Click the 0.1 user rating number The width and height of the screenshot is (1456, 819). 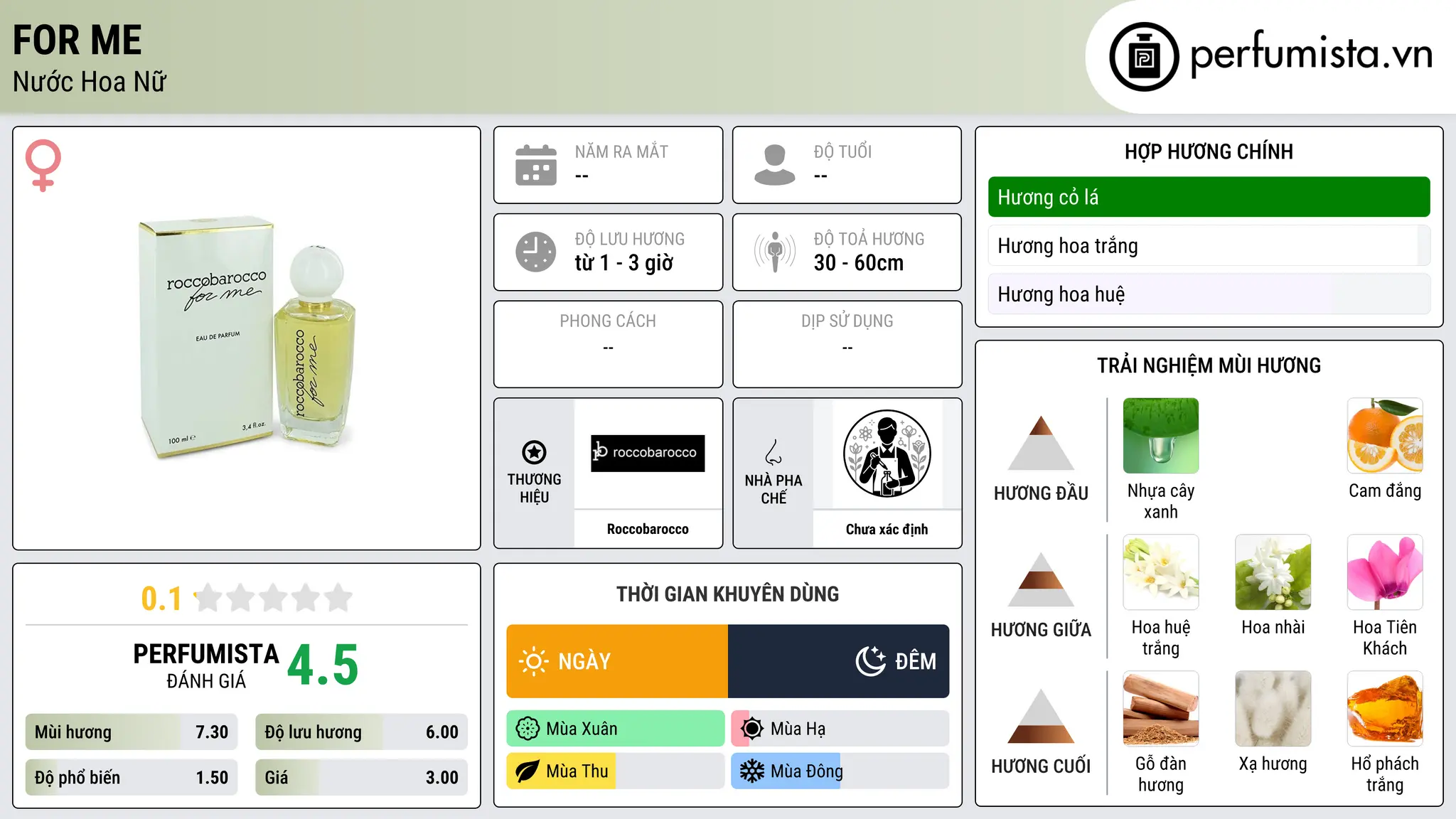click(x=161, y=599)
